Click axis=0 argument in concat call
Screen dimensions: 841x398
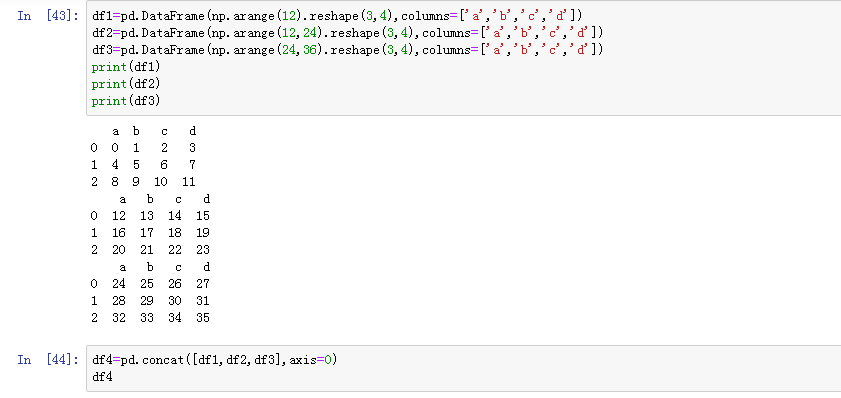(311, 360)
